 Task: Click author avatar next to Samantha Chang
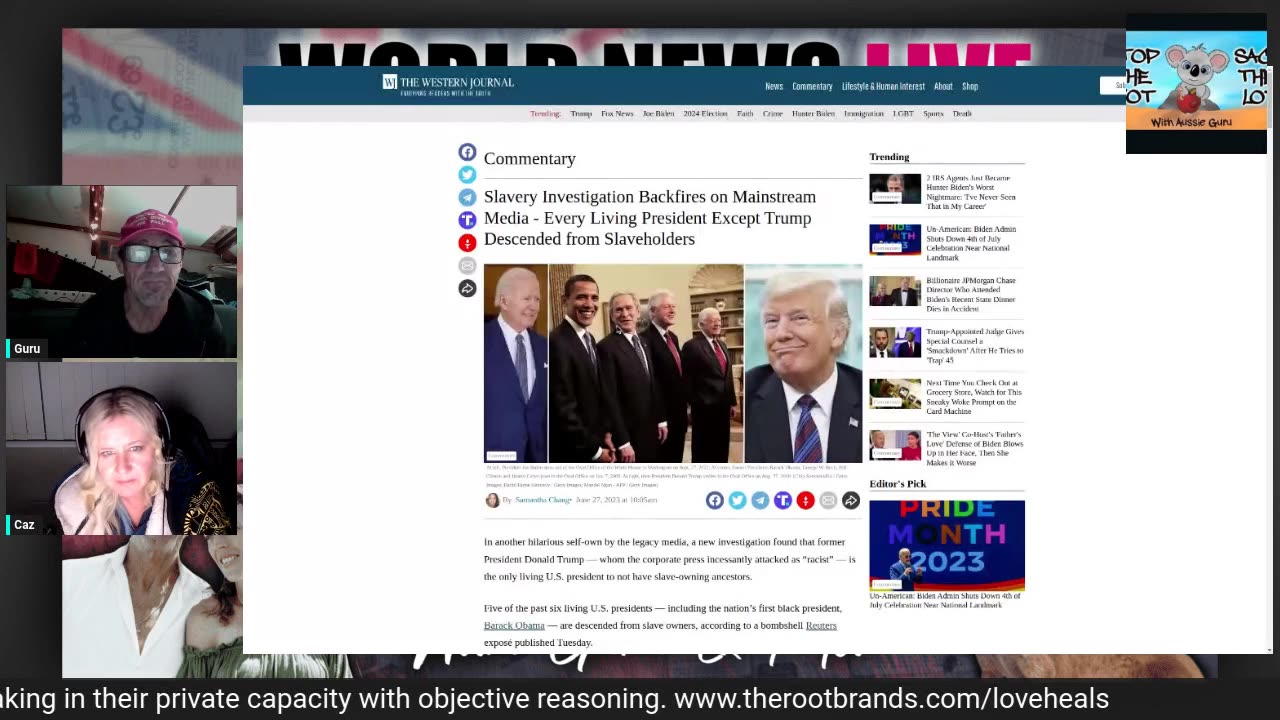pyautogui.click(x=492, y=500)
